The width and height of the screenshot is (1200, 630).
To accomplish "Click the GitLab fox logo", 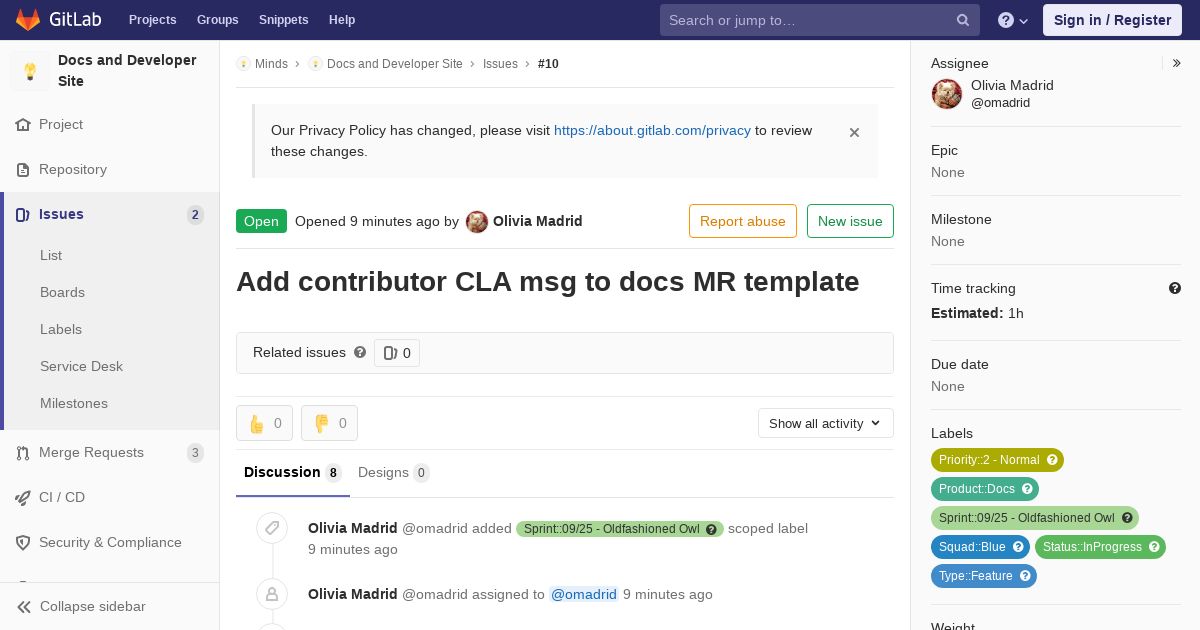I will click(28, 20).
